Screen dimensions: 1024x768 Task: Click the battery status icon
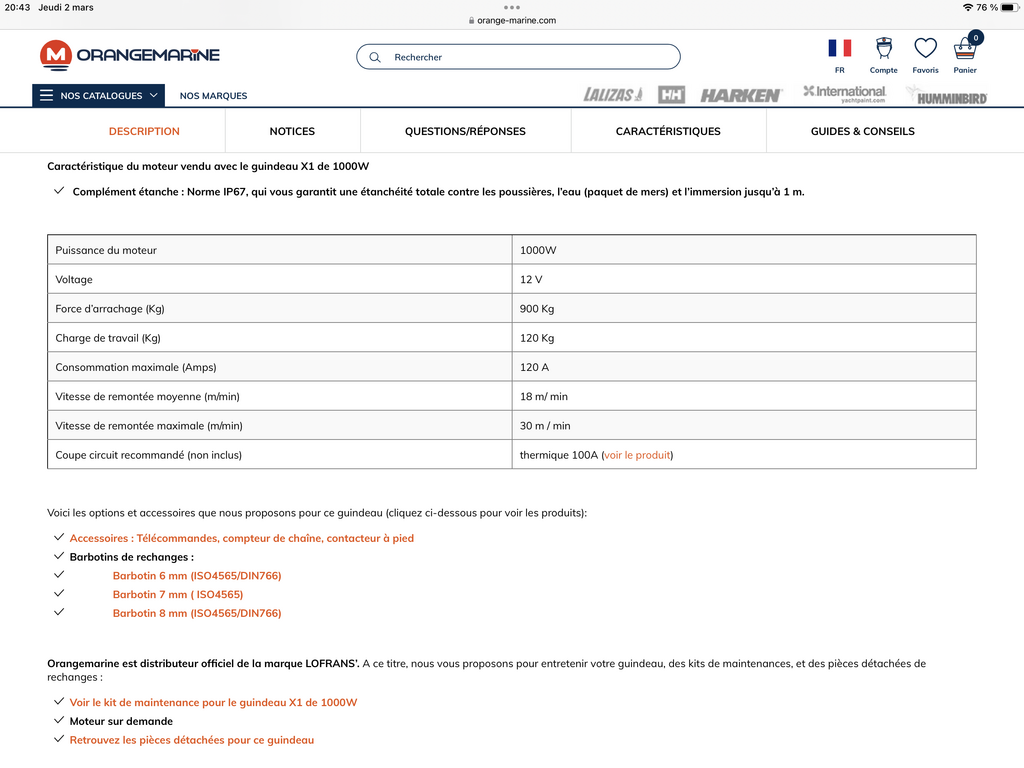1010,7
